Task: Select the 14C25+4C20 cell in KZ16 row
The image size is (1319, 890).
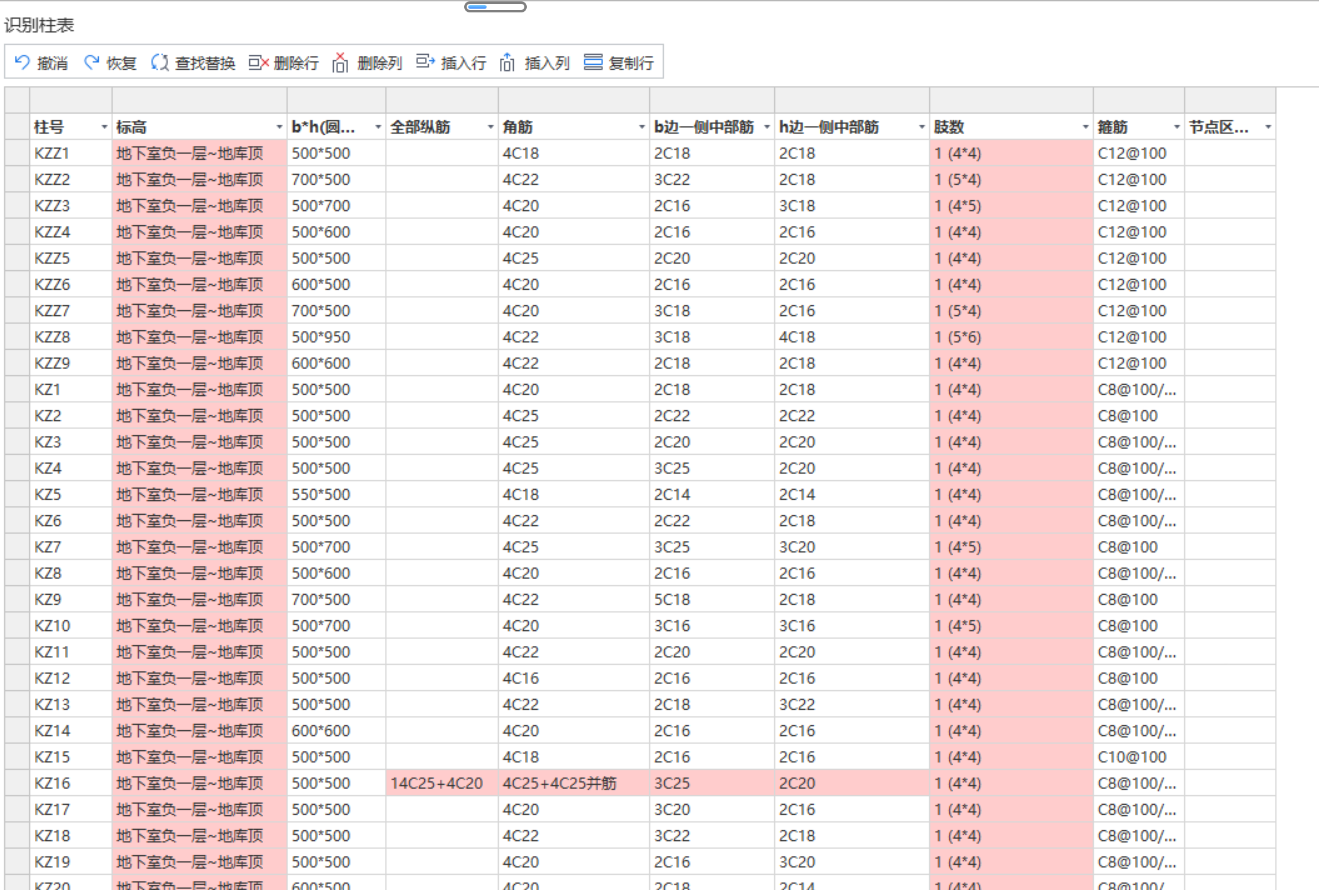Action: (x=442, y=783)
